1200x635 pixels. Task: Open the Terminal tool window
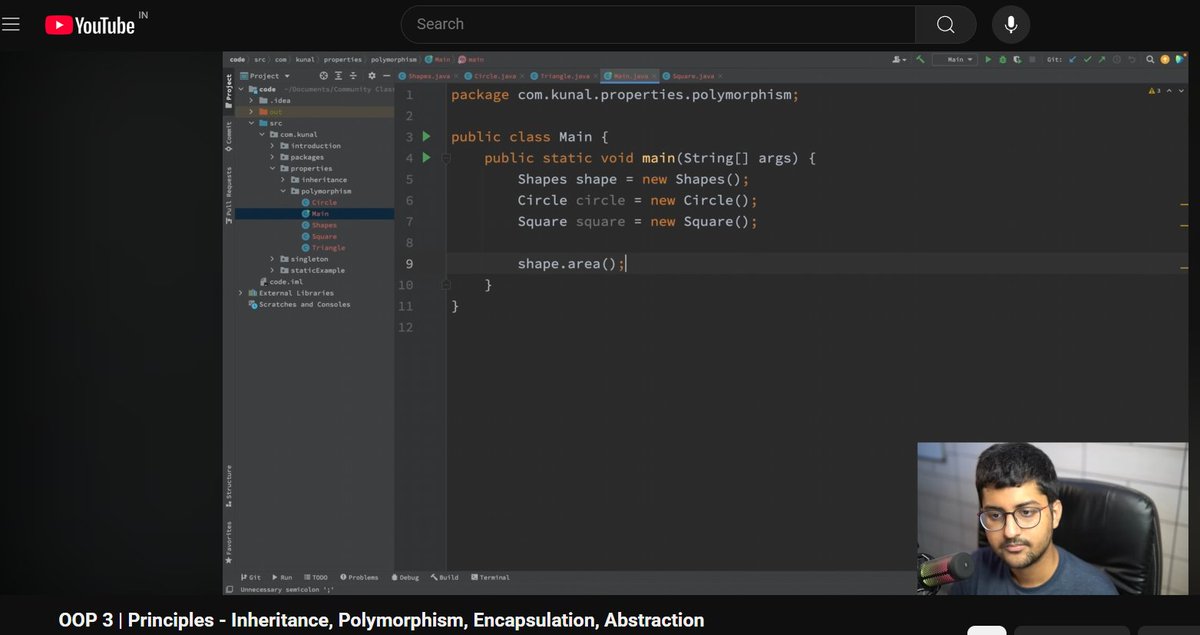click(491, 577)
